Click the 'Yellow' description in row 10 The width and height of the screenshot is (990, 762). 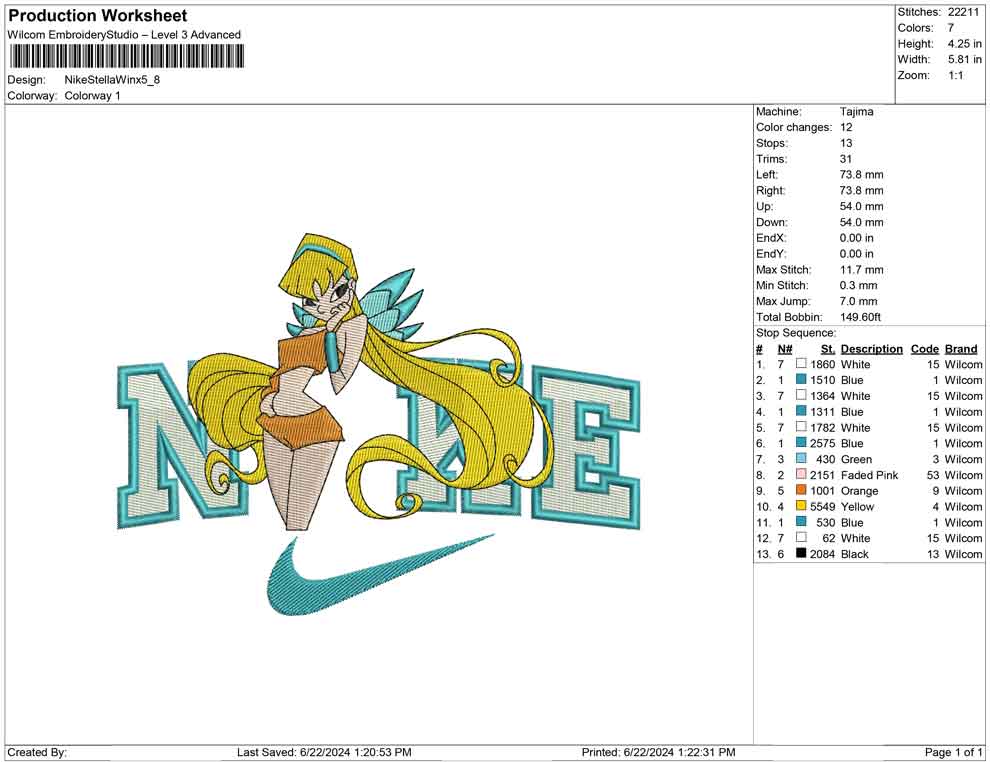point(857,506)
